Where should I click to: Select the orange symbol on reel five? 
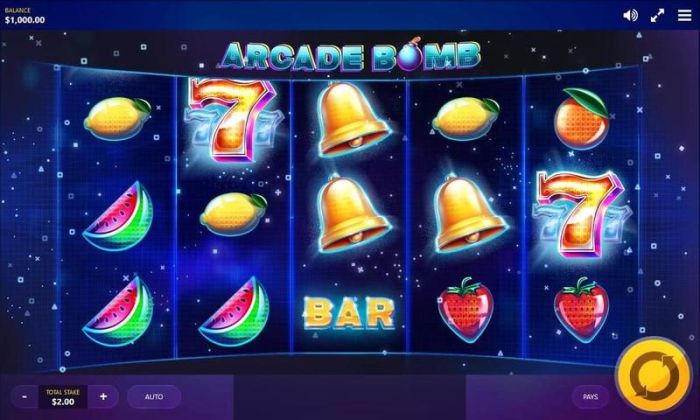(581, 118)
